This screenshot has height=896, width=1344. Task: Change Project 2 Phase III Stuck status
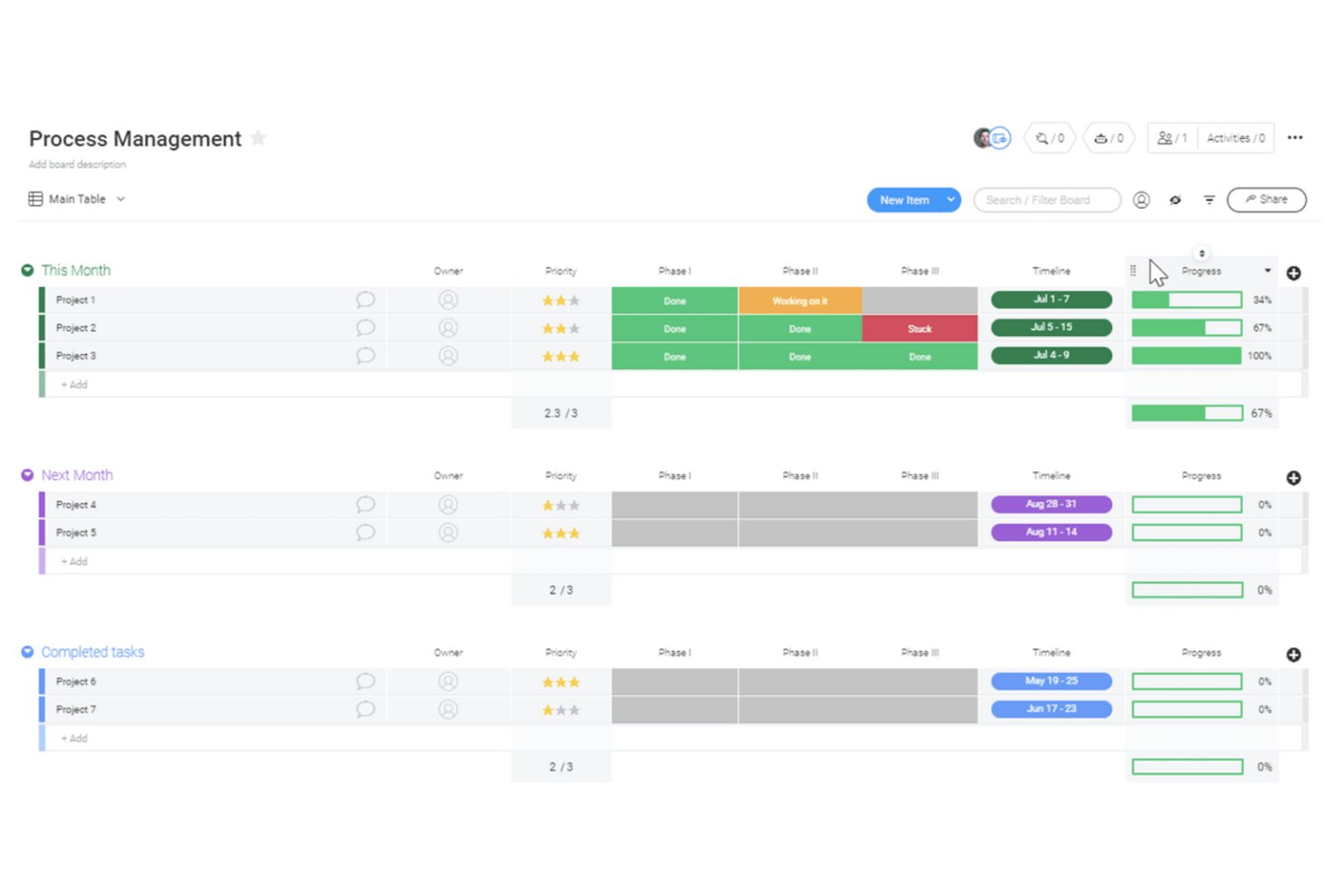920,329
